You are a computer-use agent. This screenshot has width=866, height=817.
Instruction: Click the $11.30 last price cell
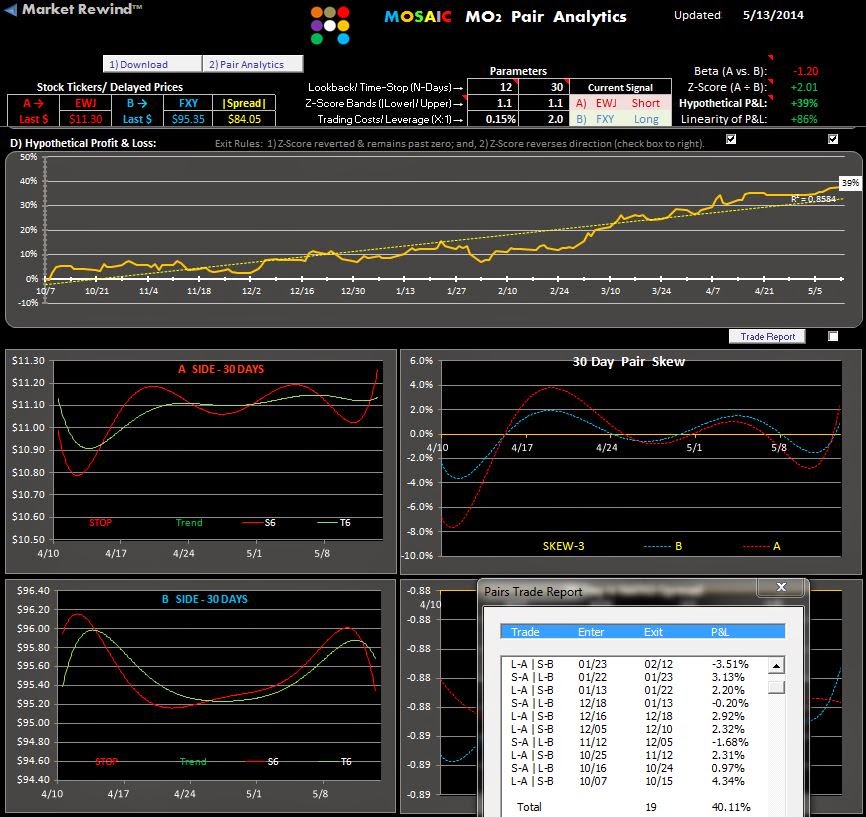click(86, 119)
